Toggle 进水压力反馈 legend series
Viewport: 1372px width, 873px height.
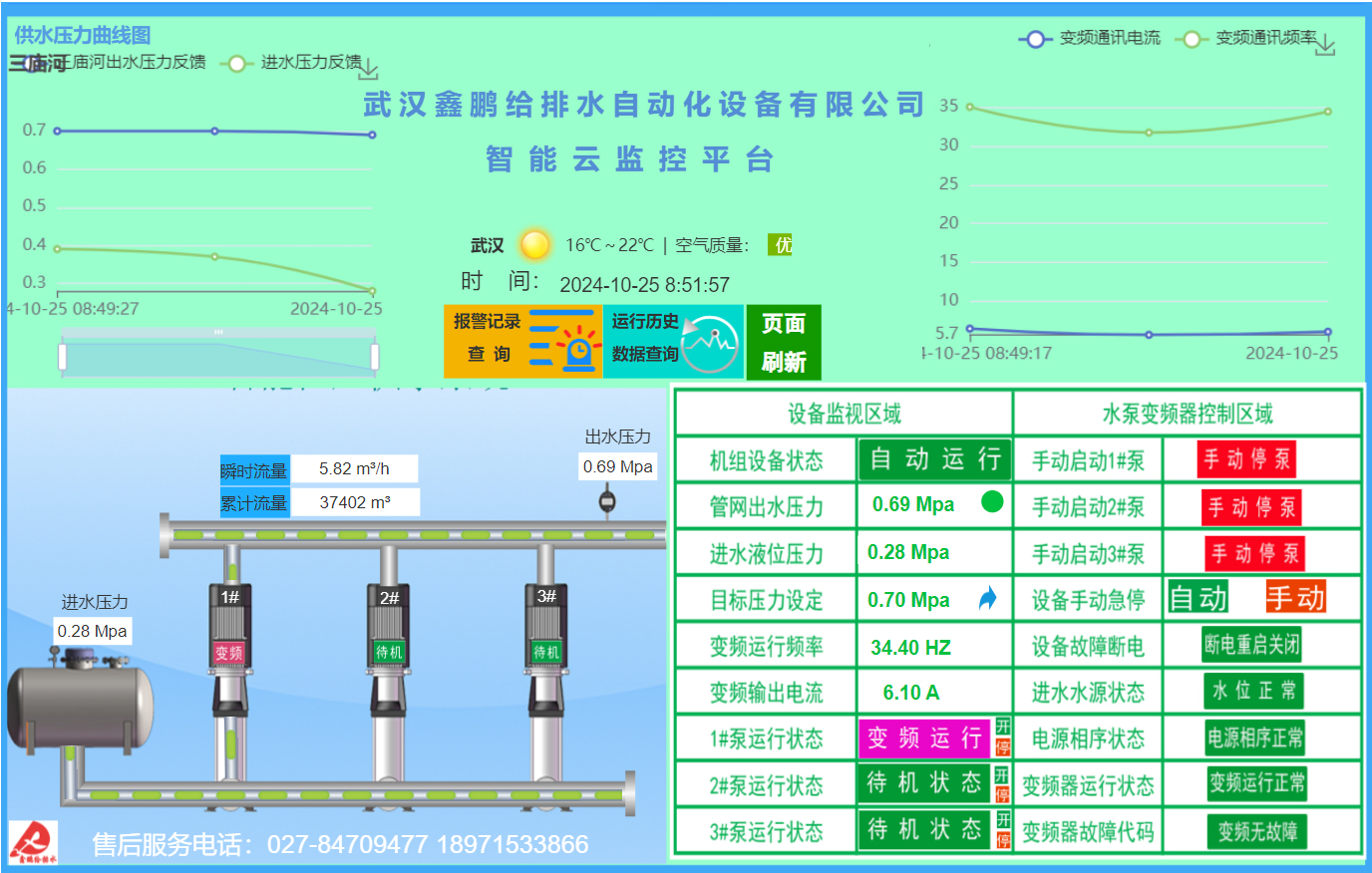(x=292, y=63)
